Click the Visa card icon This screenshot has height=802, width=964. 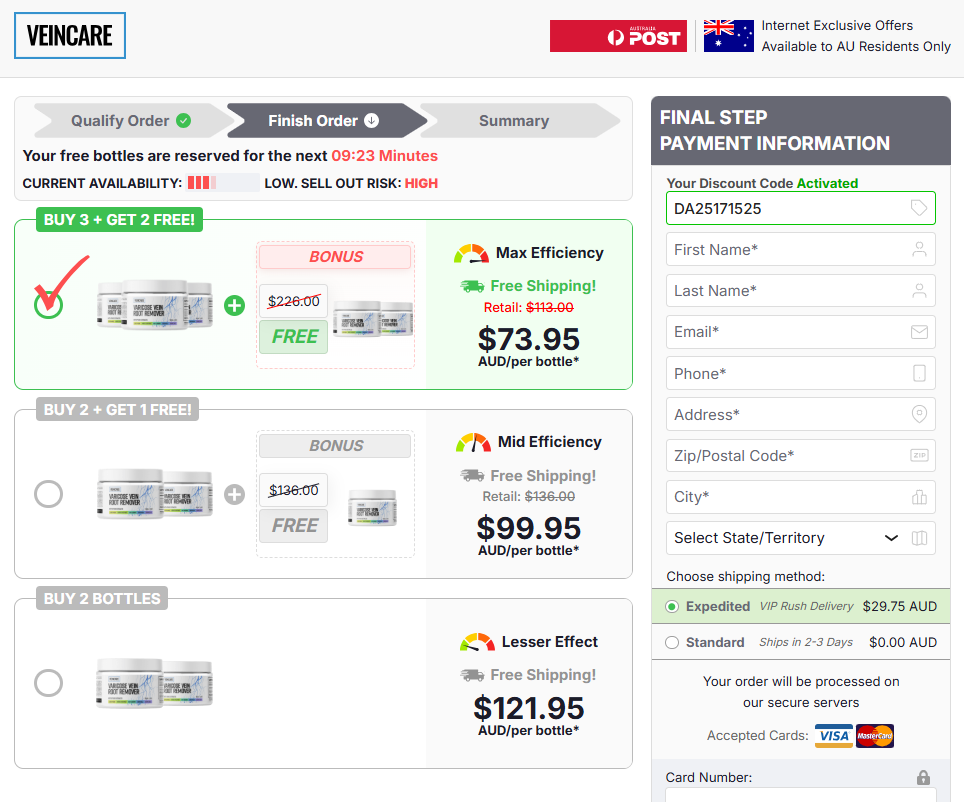pos(833,736)
